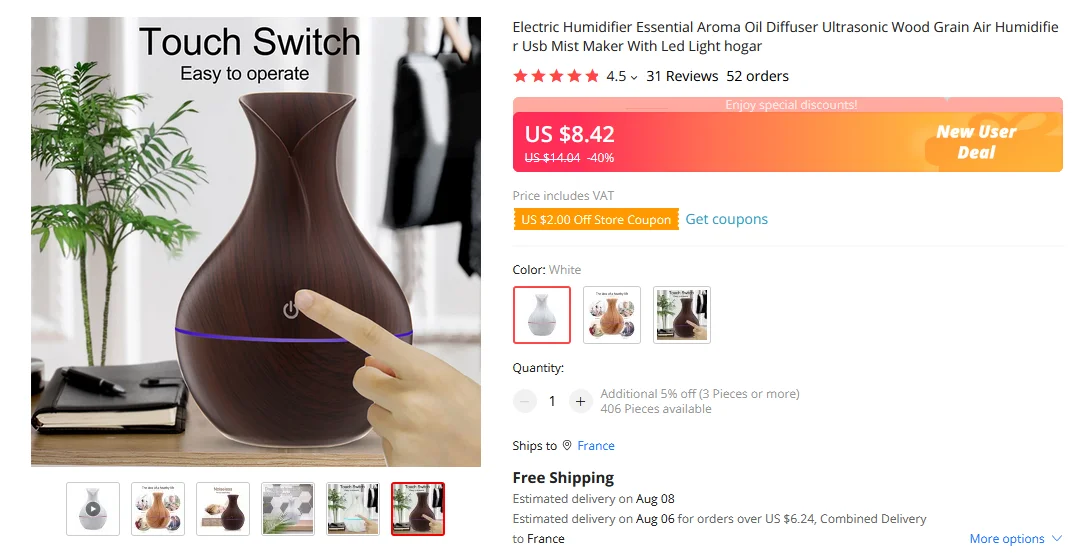Click the US $2.00 Off Store Coupon tag
This screenshot has width=1075, height=558.
point(596,219)
